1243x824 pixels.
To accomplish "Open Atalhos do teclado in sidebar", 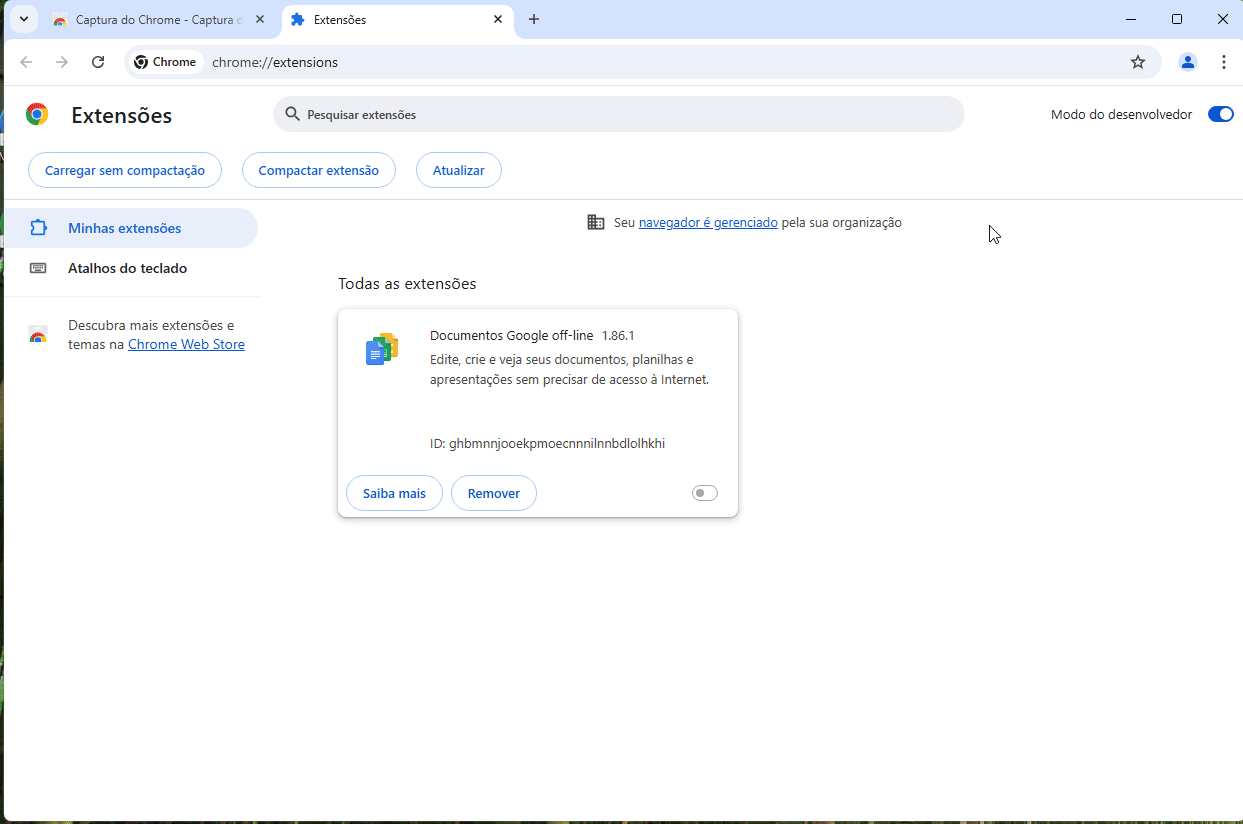I will pyautogui.click(x=130, y=268).
